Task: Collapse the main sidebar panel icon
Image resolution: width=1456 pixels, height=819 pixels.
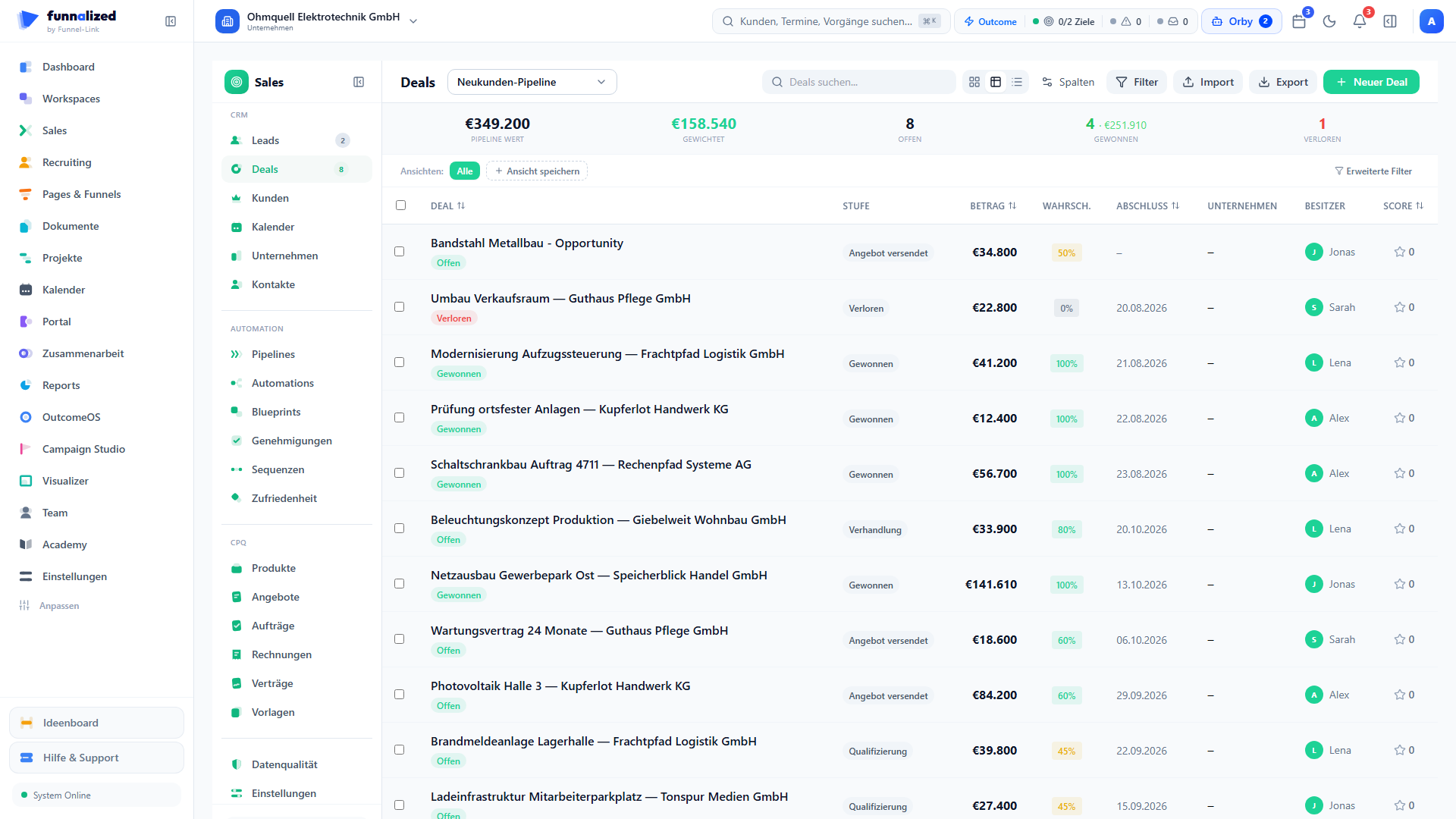Action: tap(171, 21)
